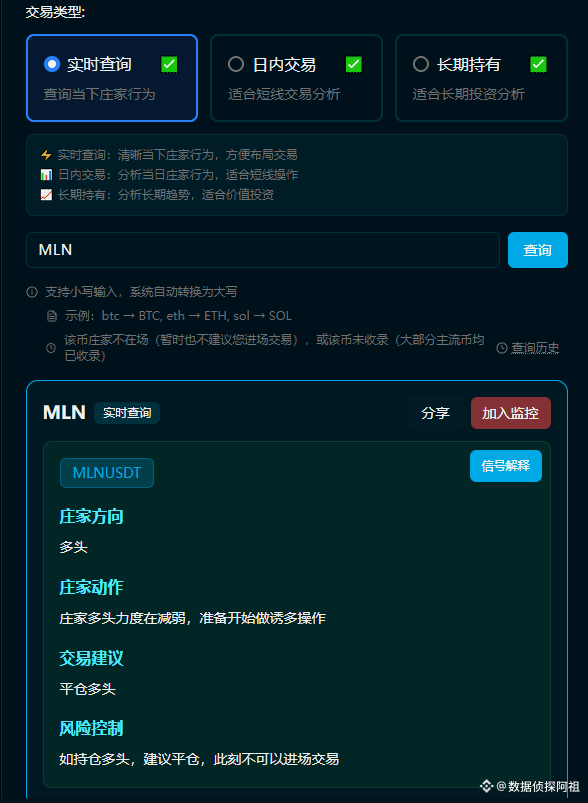
Task: Focus the MLN coin input field
Action: click(x=263, y=250)
